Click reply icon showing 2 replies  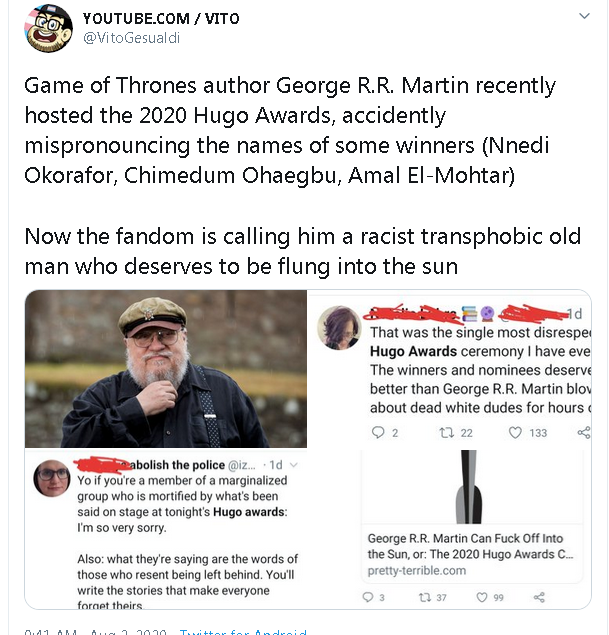[x=378, y=432]
